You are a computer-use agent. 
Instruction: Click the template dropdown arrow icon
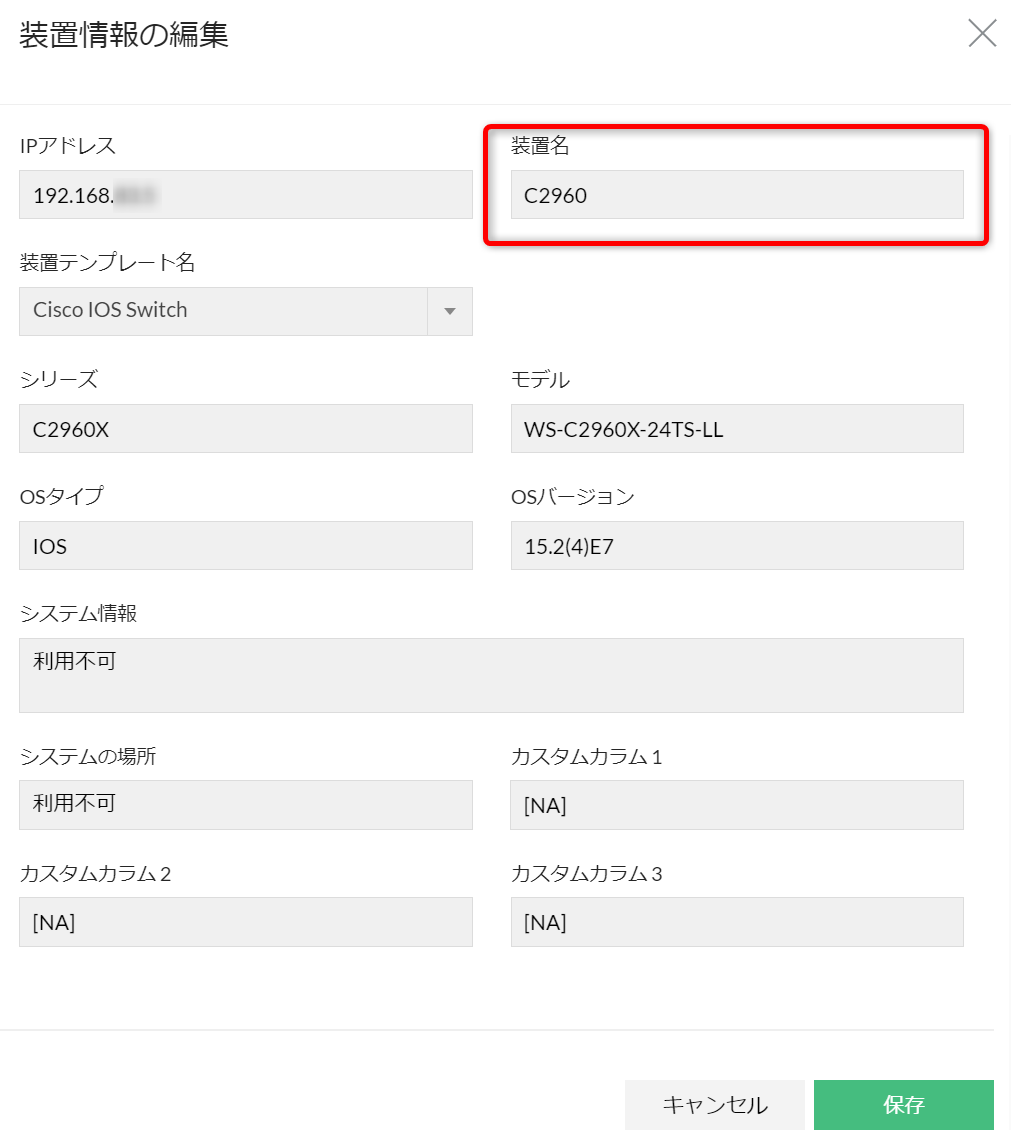[x=450, y=311]
